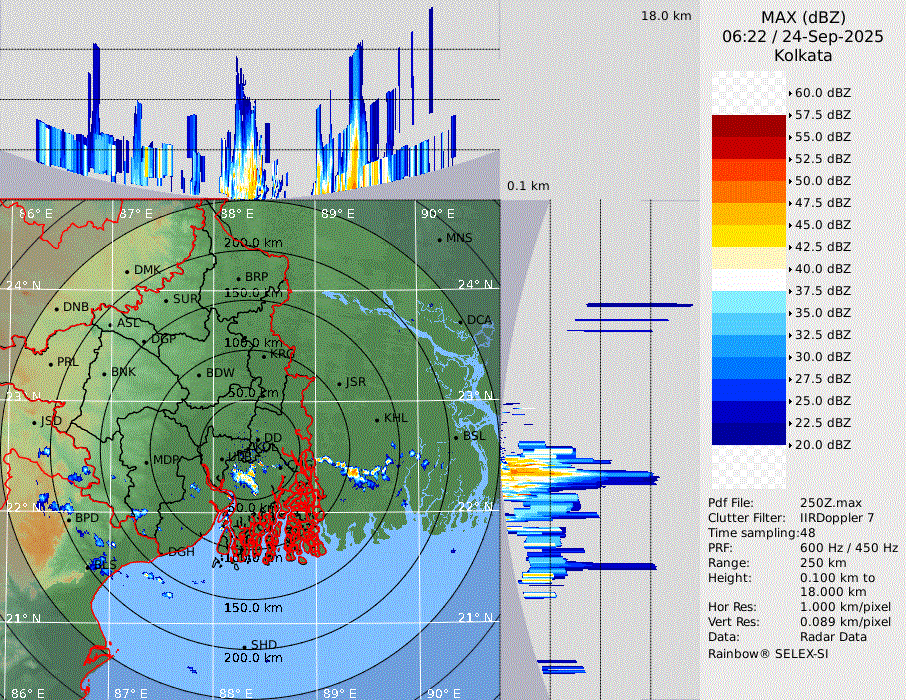This screenshot has height=700, width=906.
Task: Select the BRP station marker
Action: [x=238, y=279]
